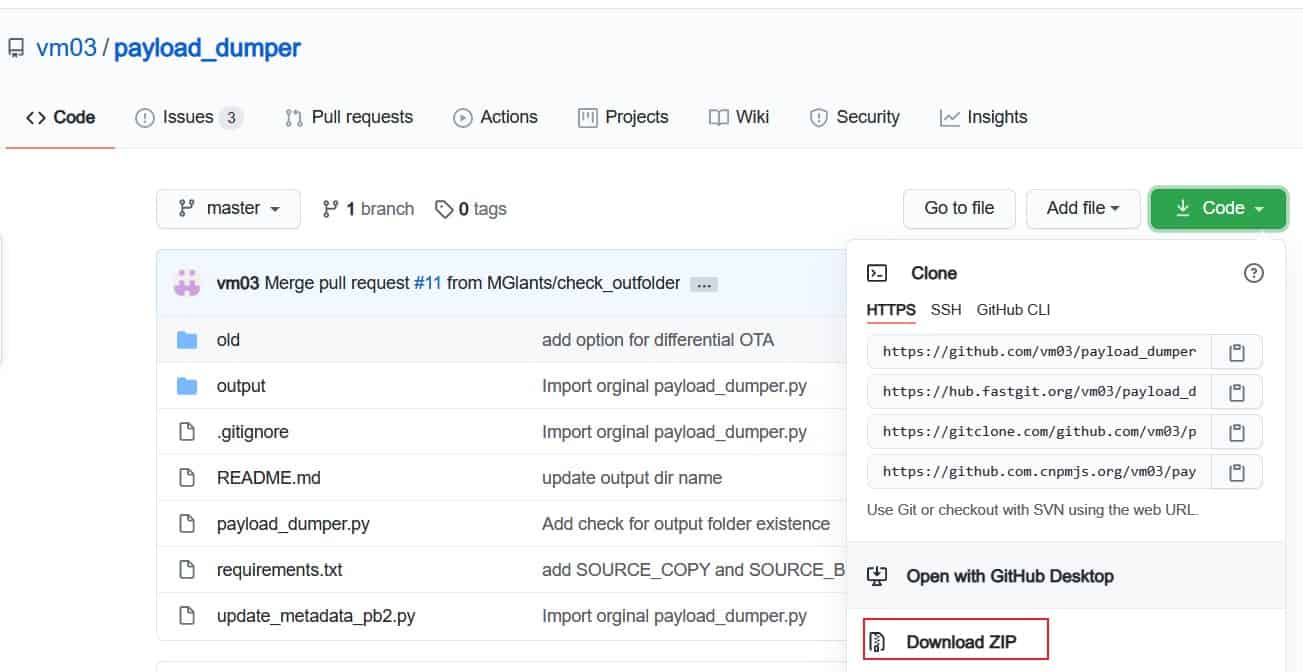Viewport: 1303px width, 672px height.
Task: Click the branch icon next to 1 branch
Action: click(x=330, y=208)
